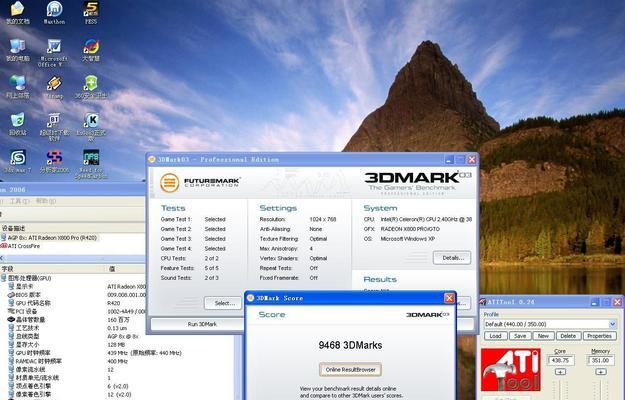
Task: Click the 字段 column header
Action: [52, 269]
